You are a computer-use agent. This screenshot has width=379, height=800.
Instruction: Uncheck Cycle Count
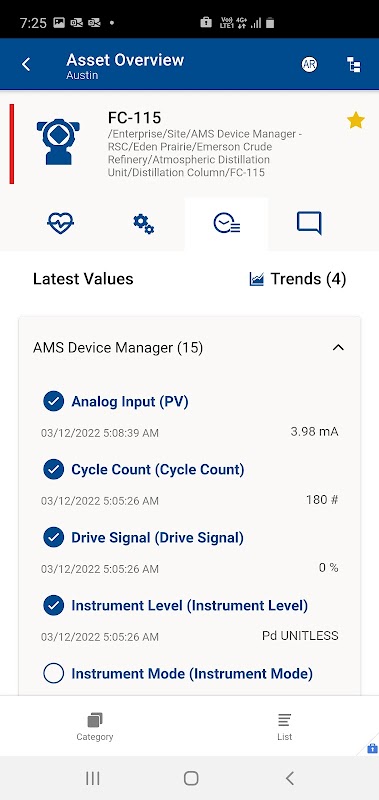54,469
